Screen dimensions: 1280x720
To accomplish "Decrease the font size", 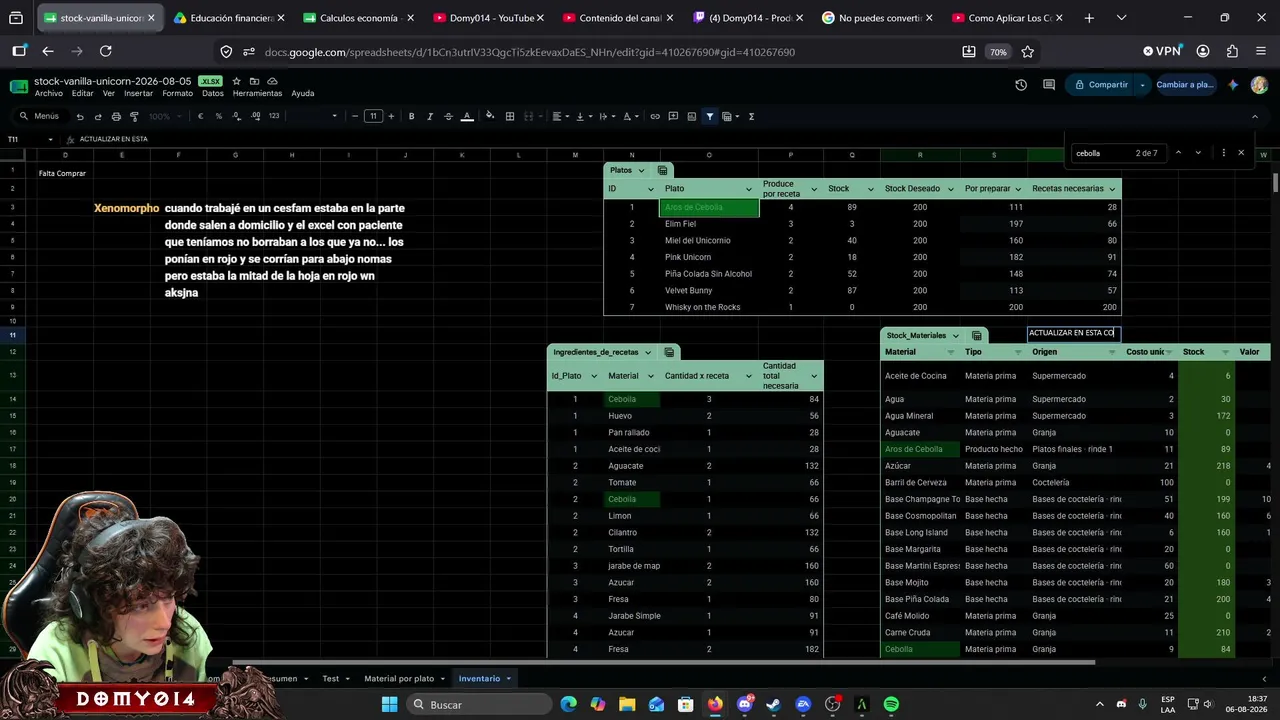I will 355,116.
